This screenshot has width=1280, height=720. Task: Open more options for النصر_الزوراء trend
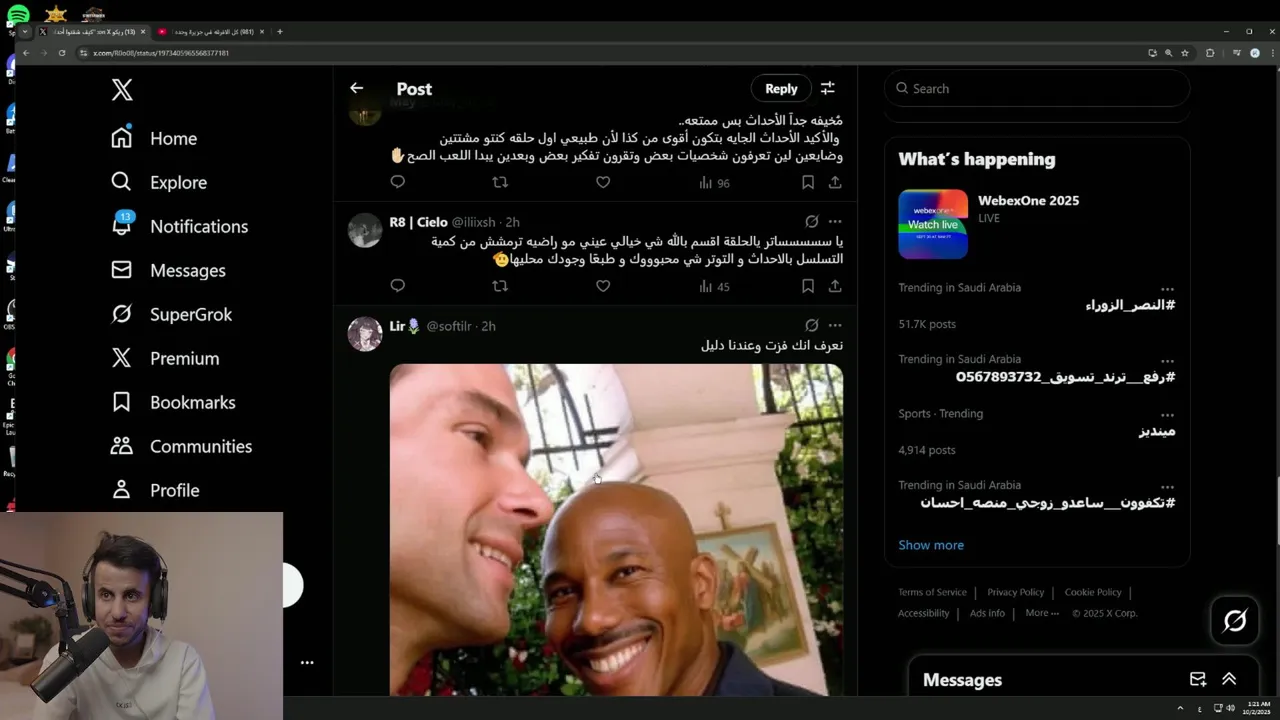click(x=1167, y=289)
